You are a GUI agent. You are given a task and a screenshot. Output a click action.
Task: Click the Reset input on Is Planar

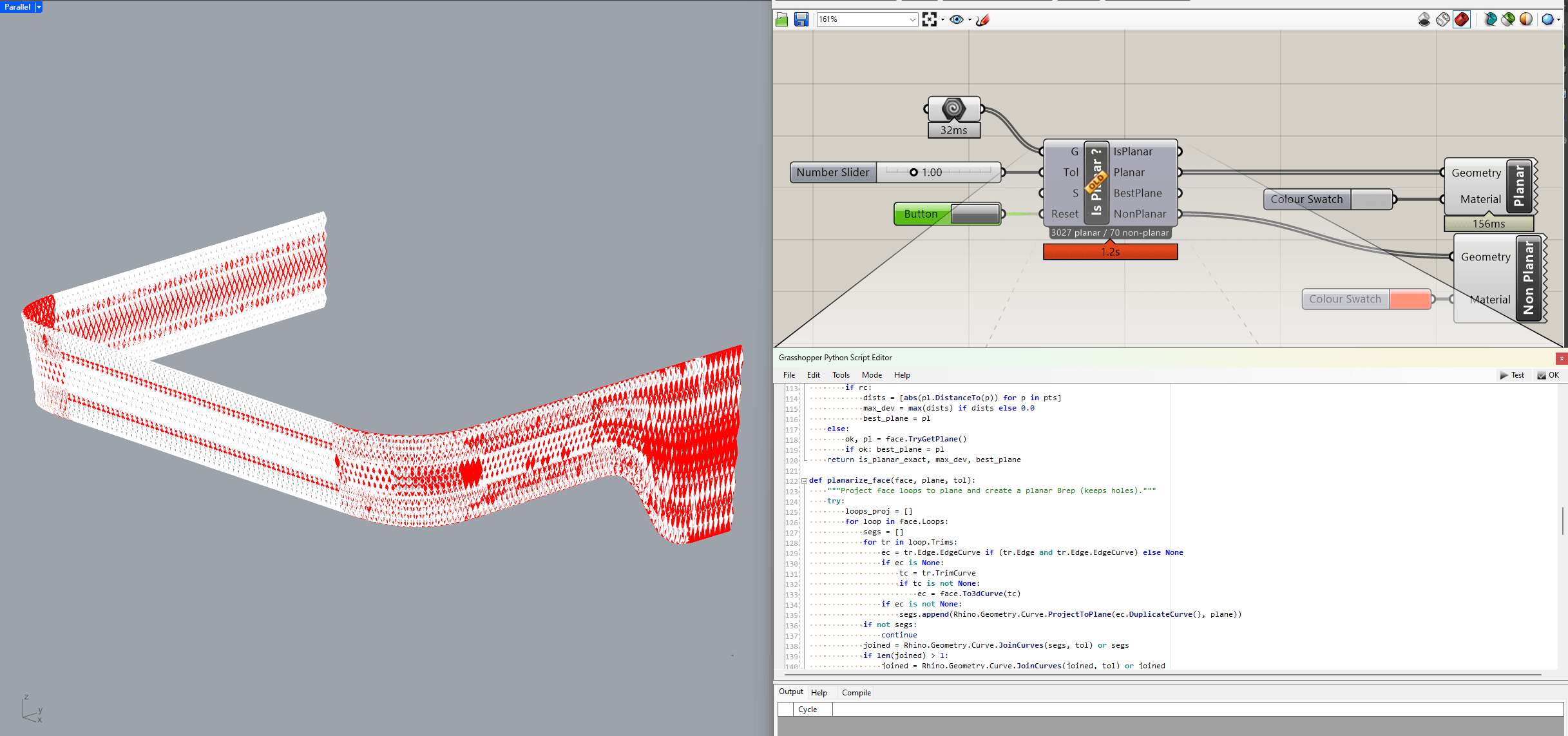pyautogui.click(x=1064, y=213)
